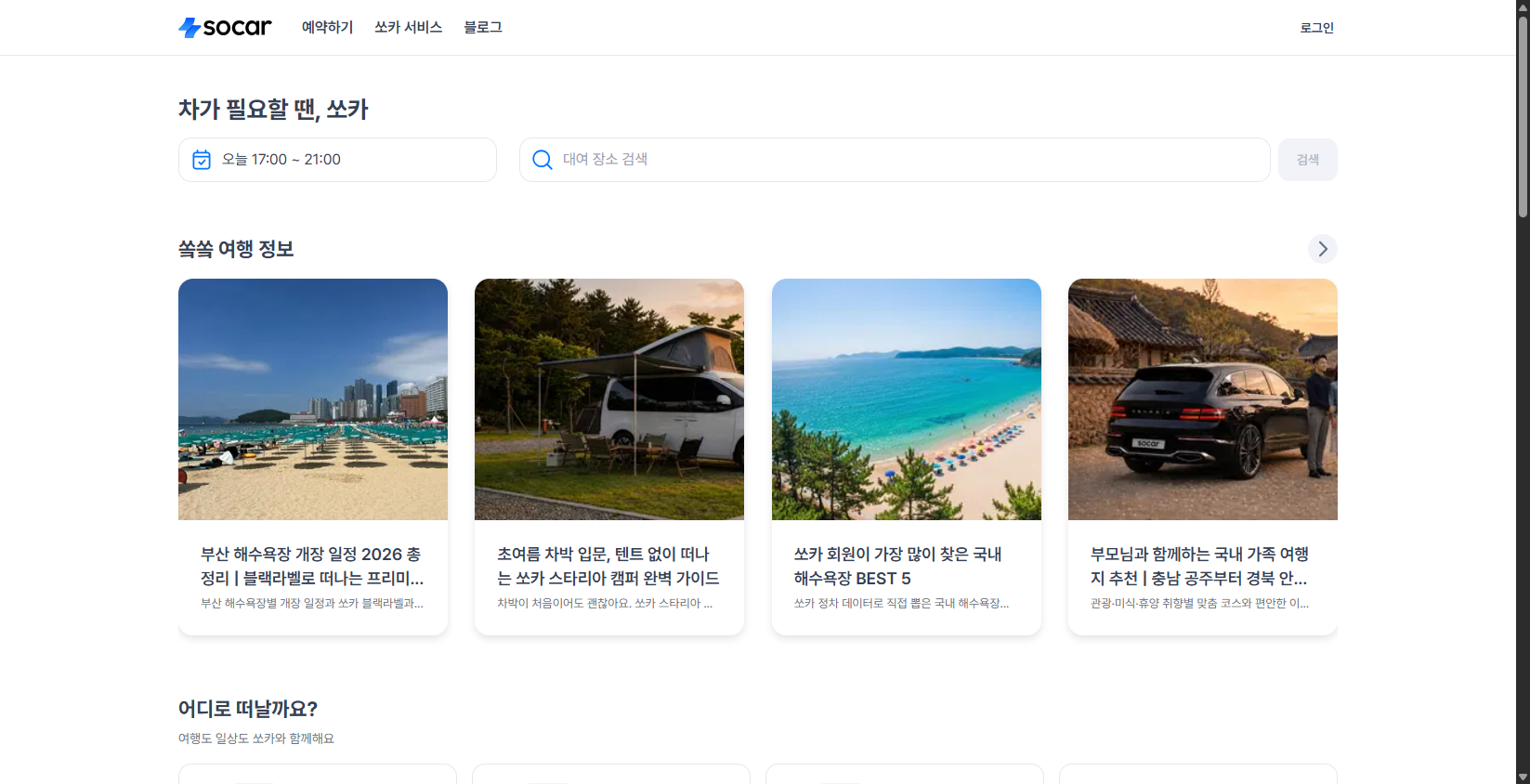Screen dimensions: 1530x784
Task: Click the page vertical scrollbar thumb
Action: [1523, 116]
